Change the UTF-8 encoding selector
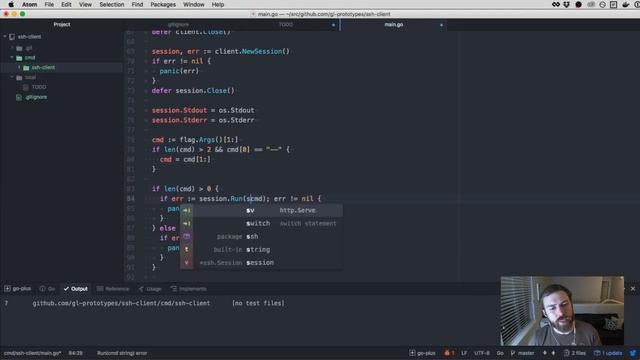The image size is (640, 360). click(x=482, y=353)
